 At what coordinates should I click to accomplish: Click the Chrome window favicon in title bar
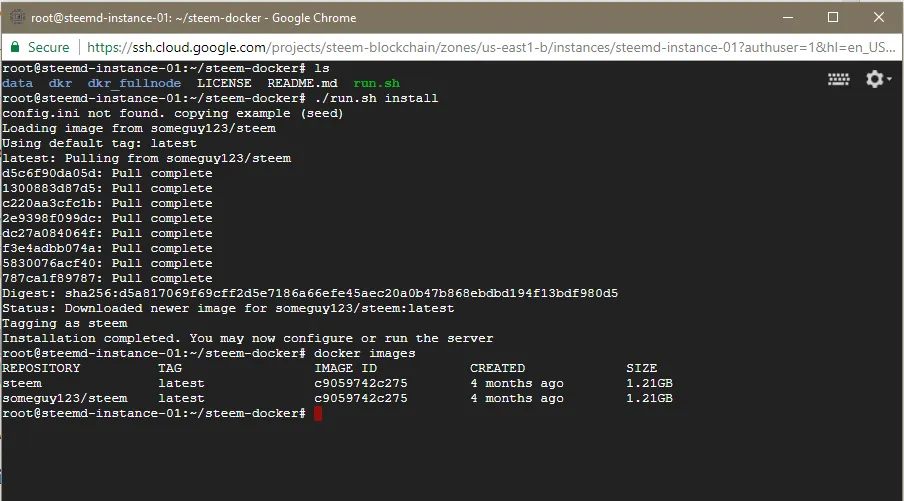coord(17,17)
